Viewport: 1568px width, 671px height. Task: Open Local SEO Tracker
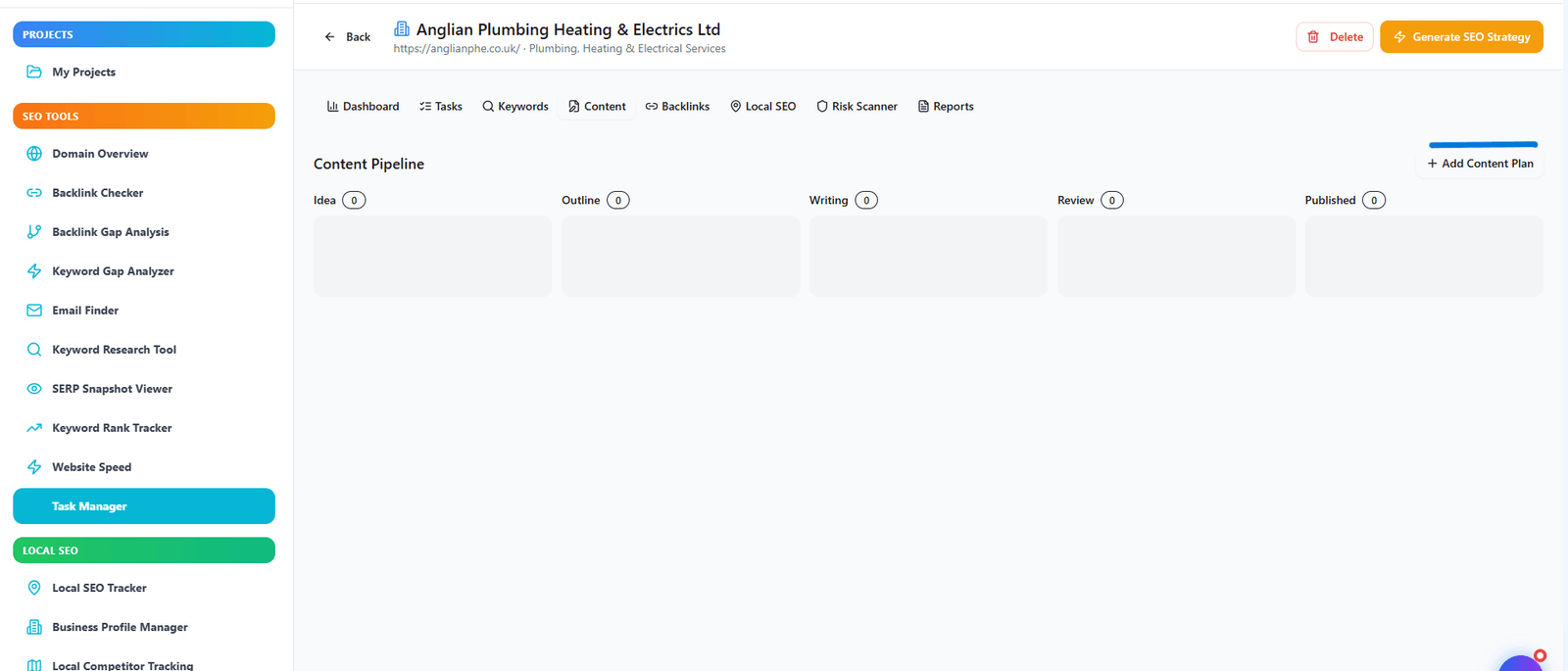coord(144,588)
